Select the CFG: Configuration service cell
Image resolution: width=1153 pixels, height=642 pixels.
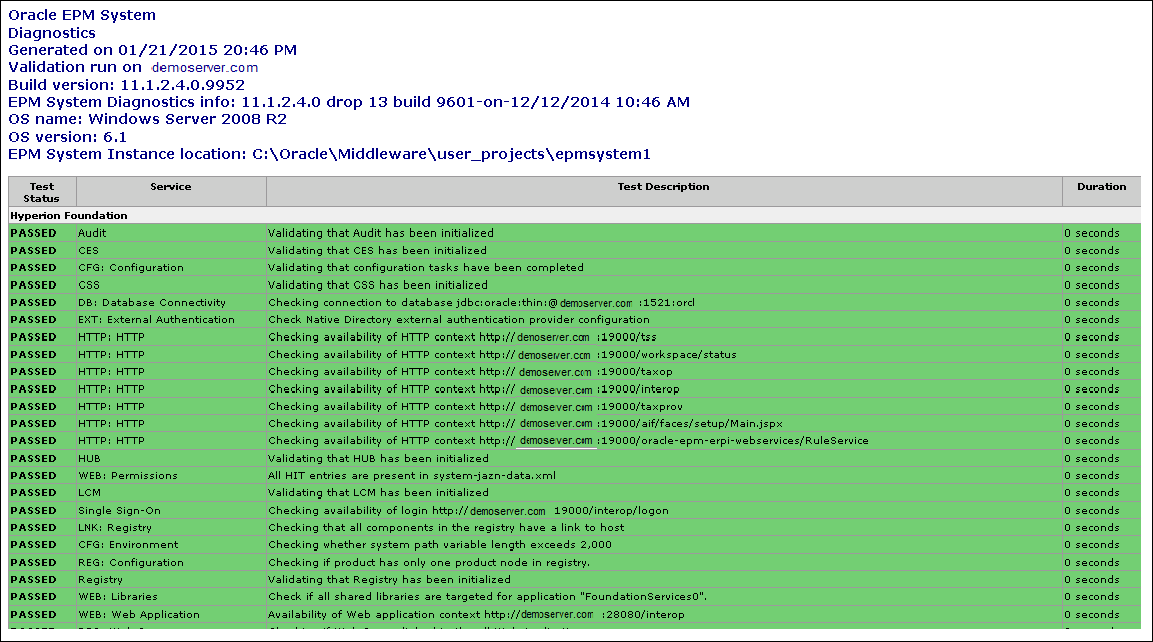point(171,268)
